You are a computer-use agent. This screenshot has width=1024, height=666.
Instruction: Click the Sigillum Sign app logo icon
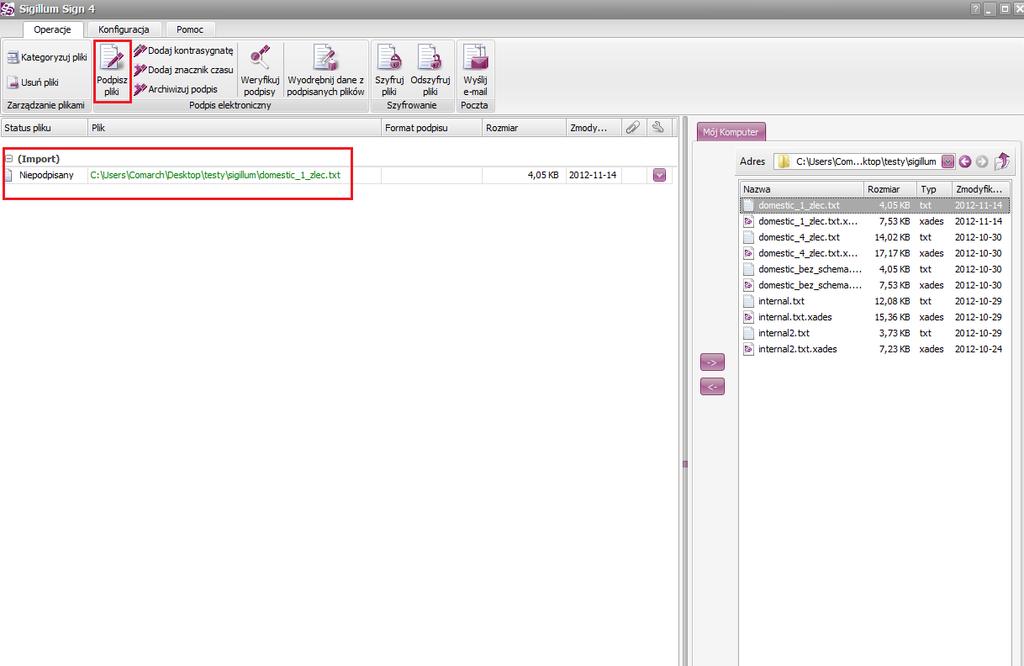pos(8,9)
